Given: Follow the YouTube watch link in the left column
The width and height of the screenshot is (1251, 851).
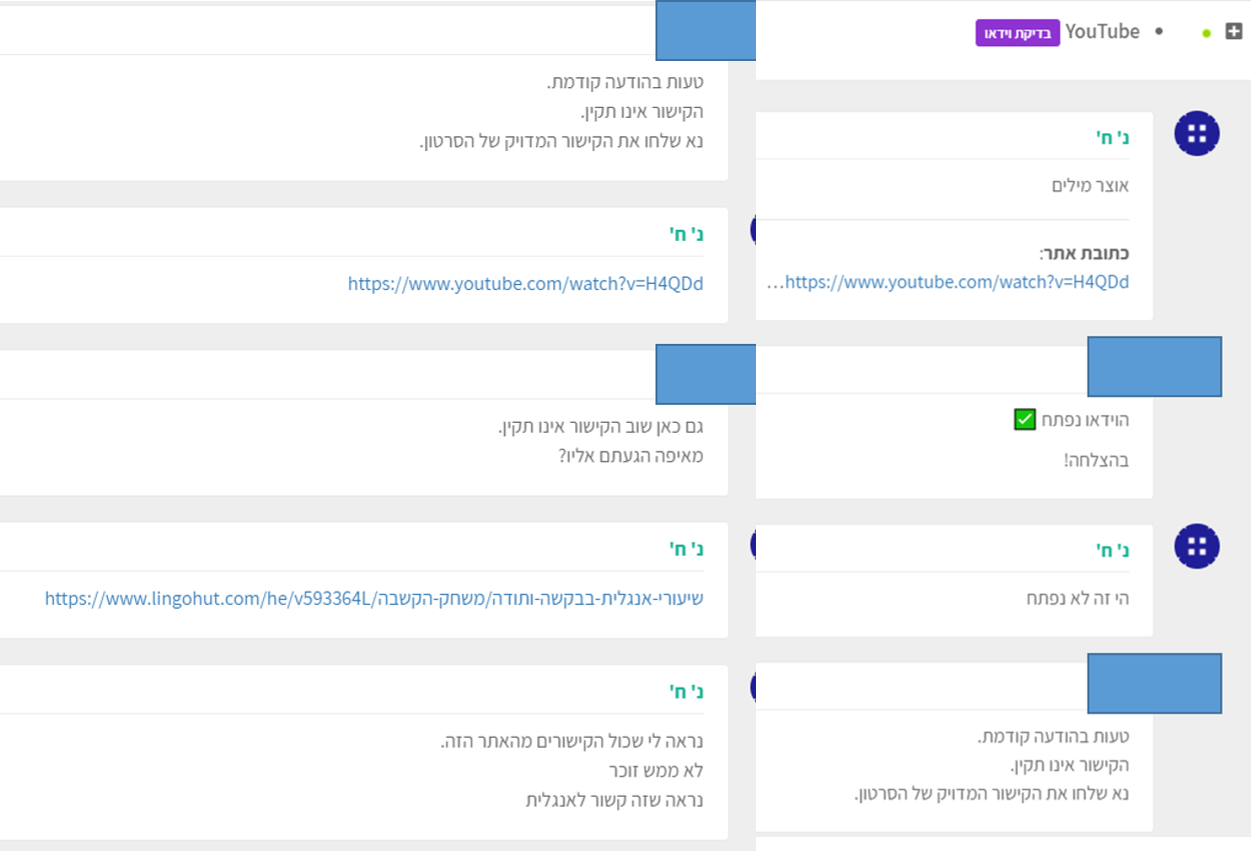Looking at the screenshot, I should (x=525, y=284).
